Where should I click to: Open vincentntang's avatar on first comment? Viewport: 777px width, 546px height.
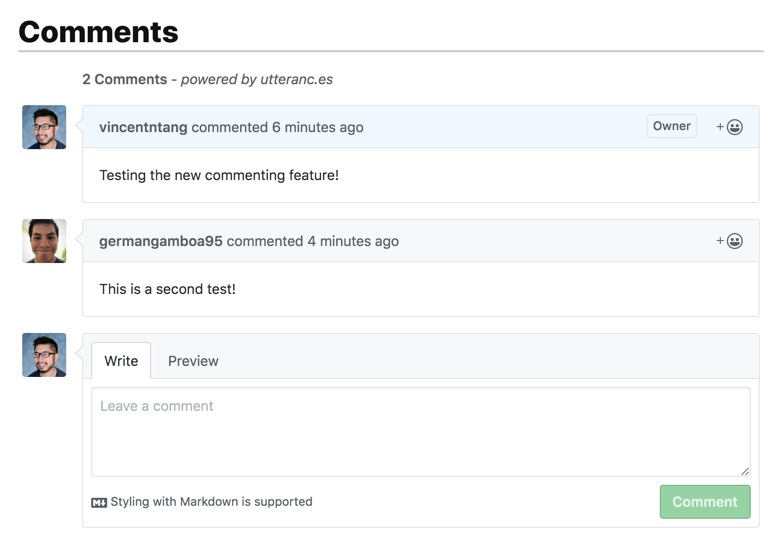click(44, 127)
